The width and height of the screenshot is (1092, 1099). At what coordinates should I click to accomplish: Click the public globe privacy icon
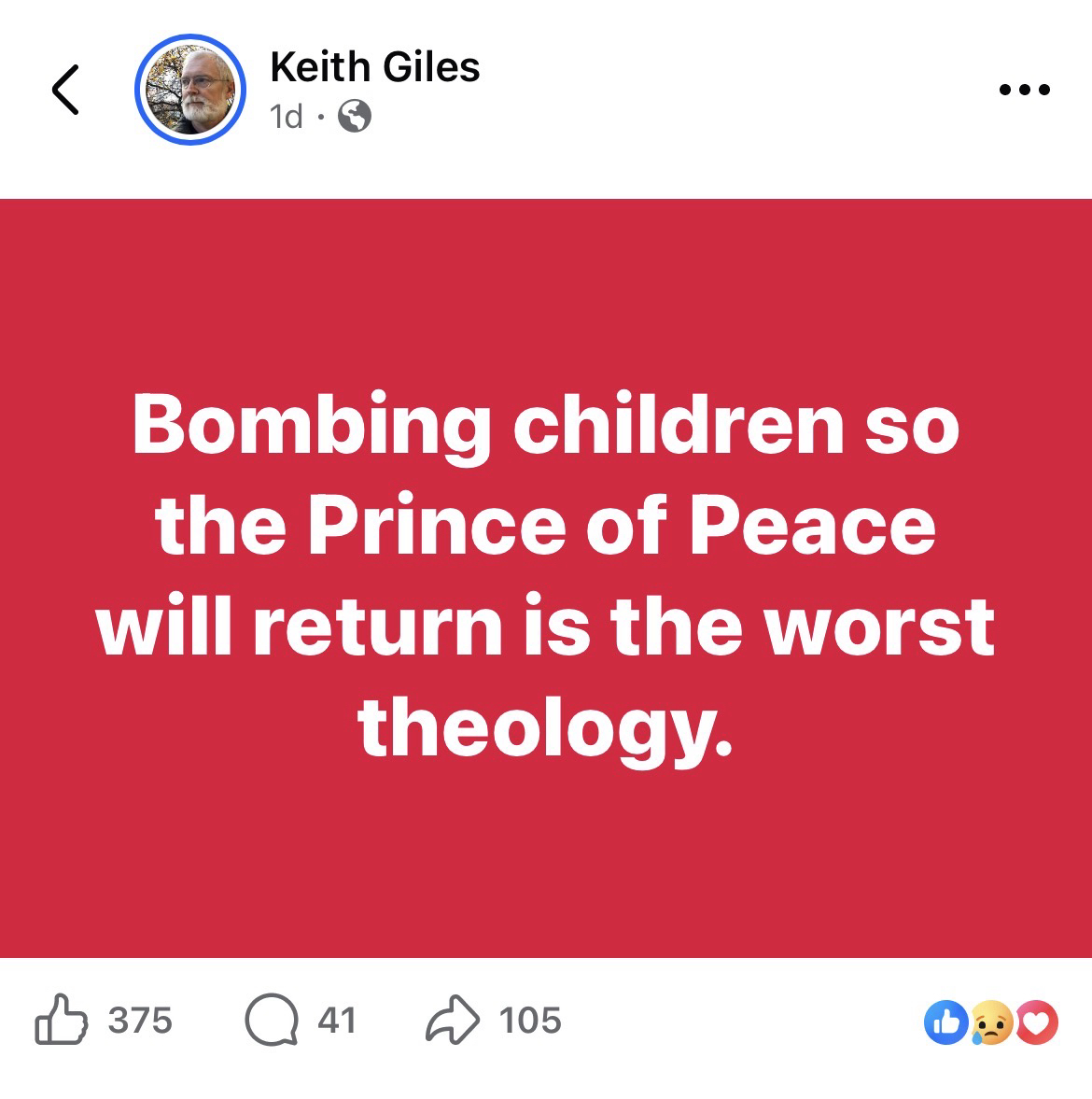[x=354, y=117]
